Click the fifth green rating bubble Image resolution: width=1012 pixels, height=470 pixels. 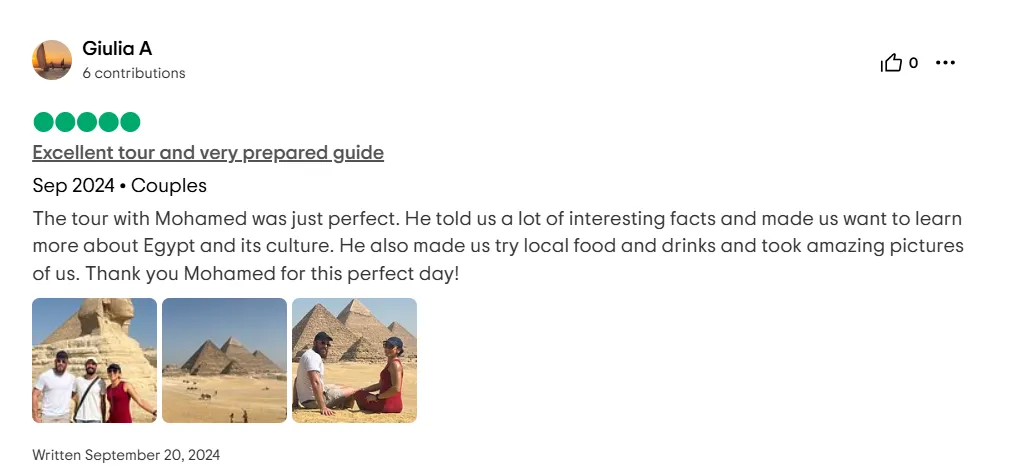(130, 122)
